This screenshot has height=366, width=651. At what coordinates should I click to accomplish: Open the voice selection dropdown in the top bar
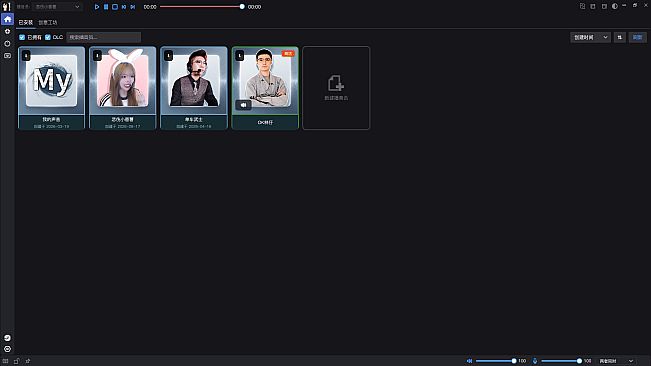57,7
